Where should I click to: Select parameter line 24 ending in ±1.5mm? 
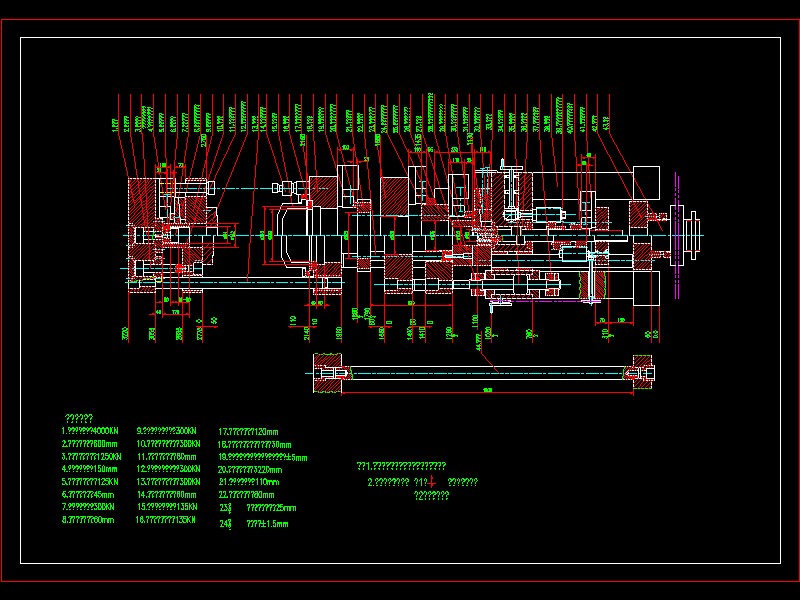click(254, 524)
